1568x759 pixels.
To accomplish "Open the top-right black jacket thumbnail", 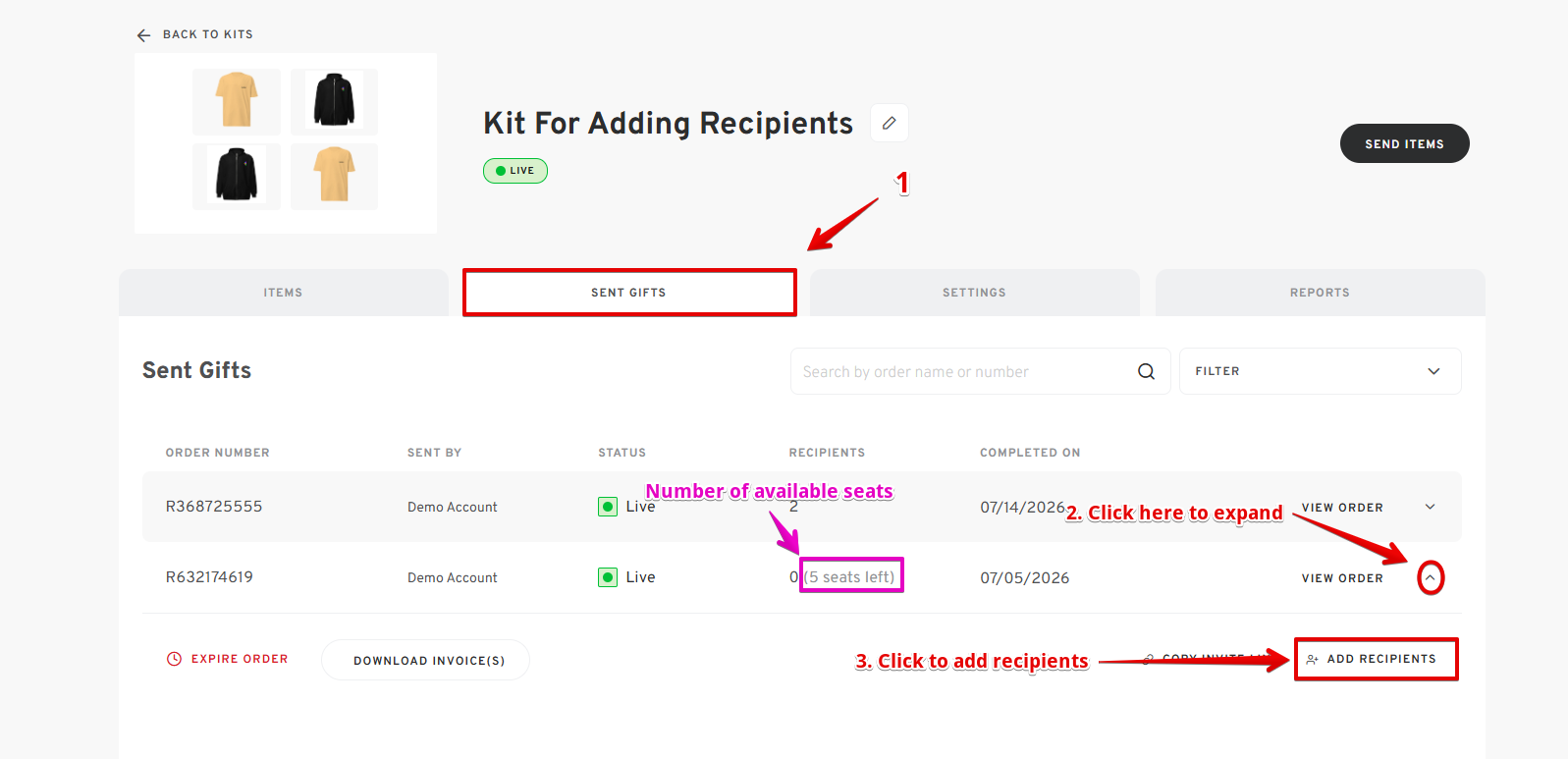I will 334,101.
